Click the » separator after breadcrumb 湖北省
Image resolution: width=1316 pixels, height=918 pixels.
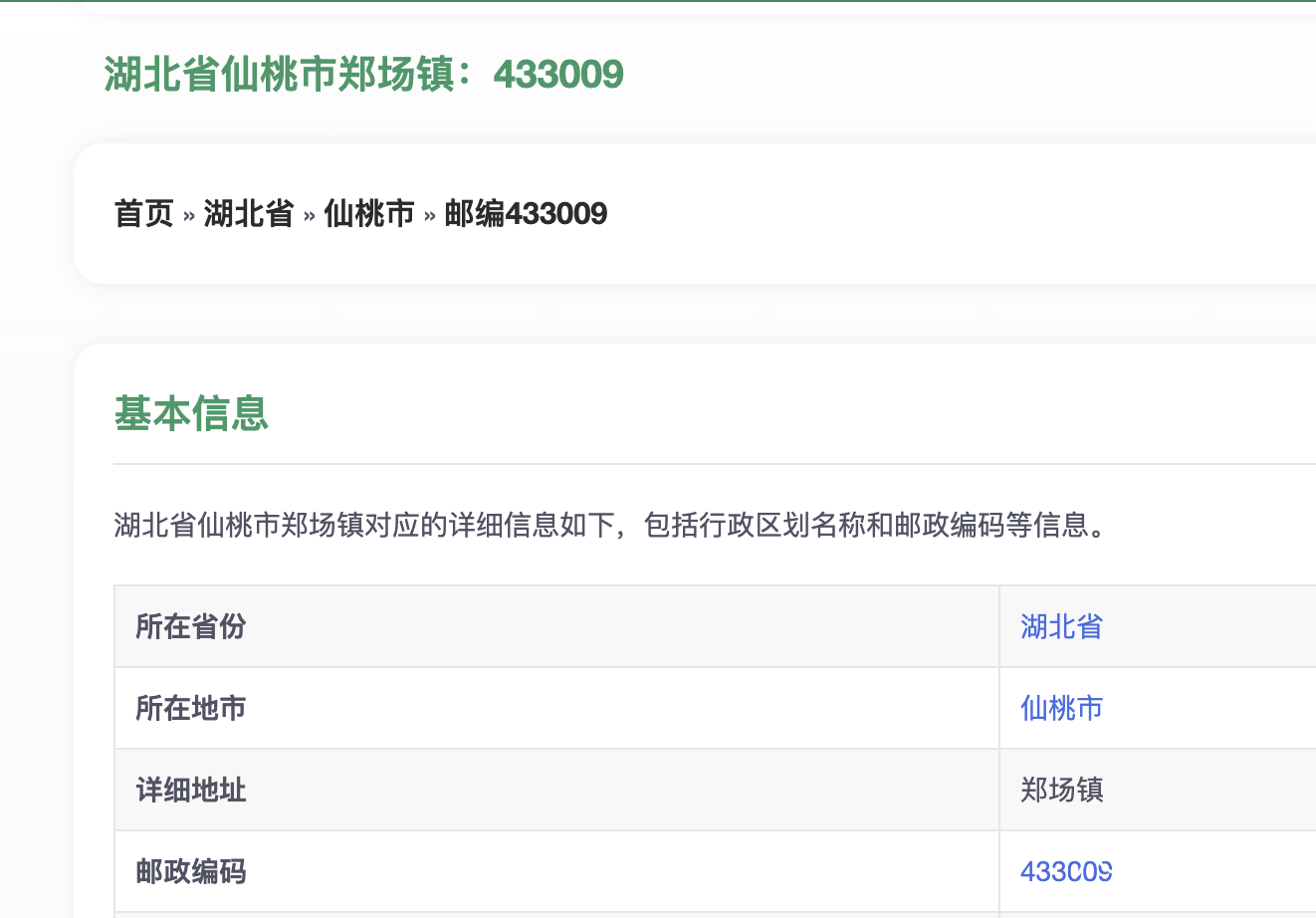point(310,215)
